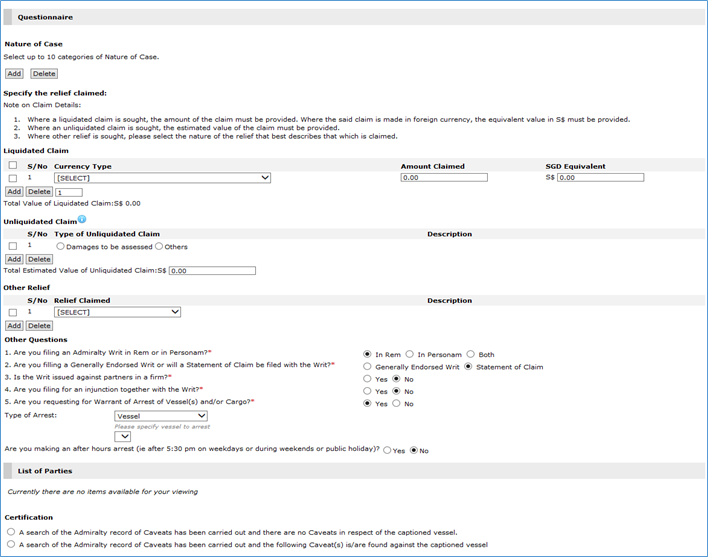This screenshot has height=557, width=708.
Task: Click Delete button under Nature of Case
Action: click(x=44, y=74)
